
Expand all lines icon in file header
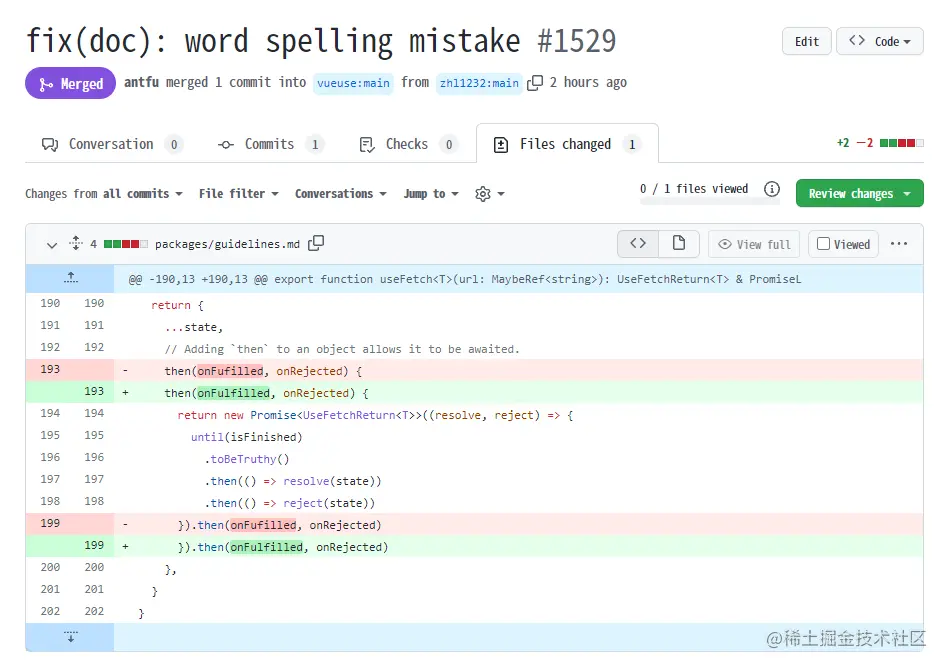click(75, 243)
